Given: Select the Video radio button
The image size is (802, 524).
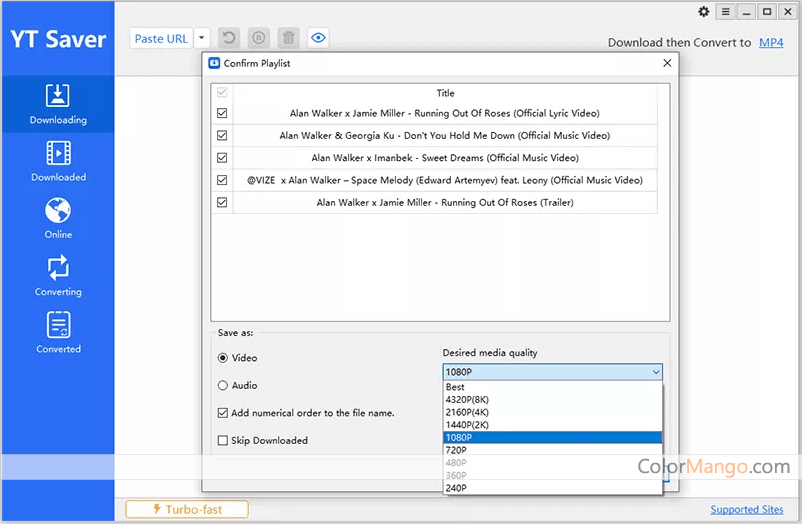Looking at the screenshot, I should tap(223, 358).
